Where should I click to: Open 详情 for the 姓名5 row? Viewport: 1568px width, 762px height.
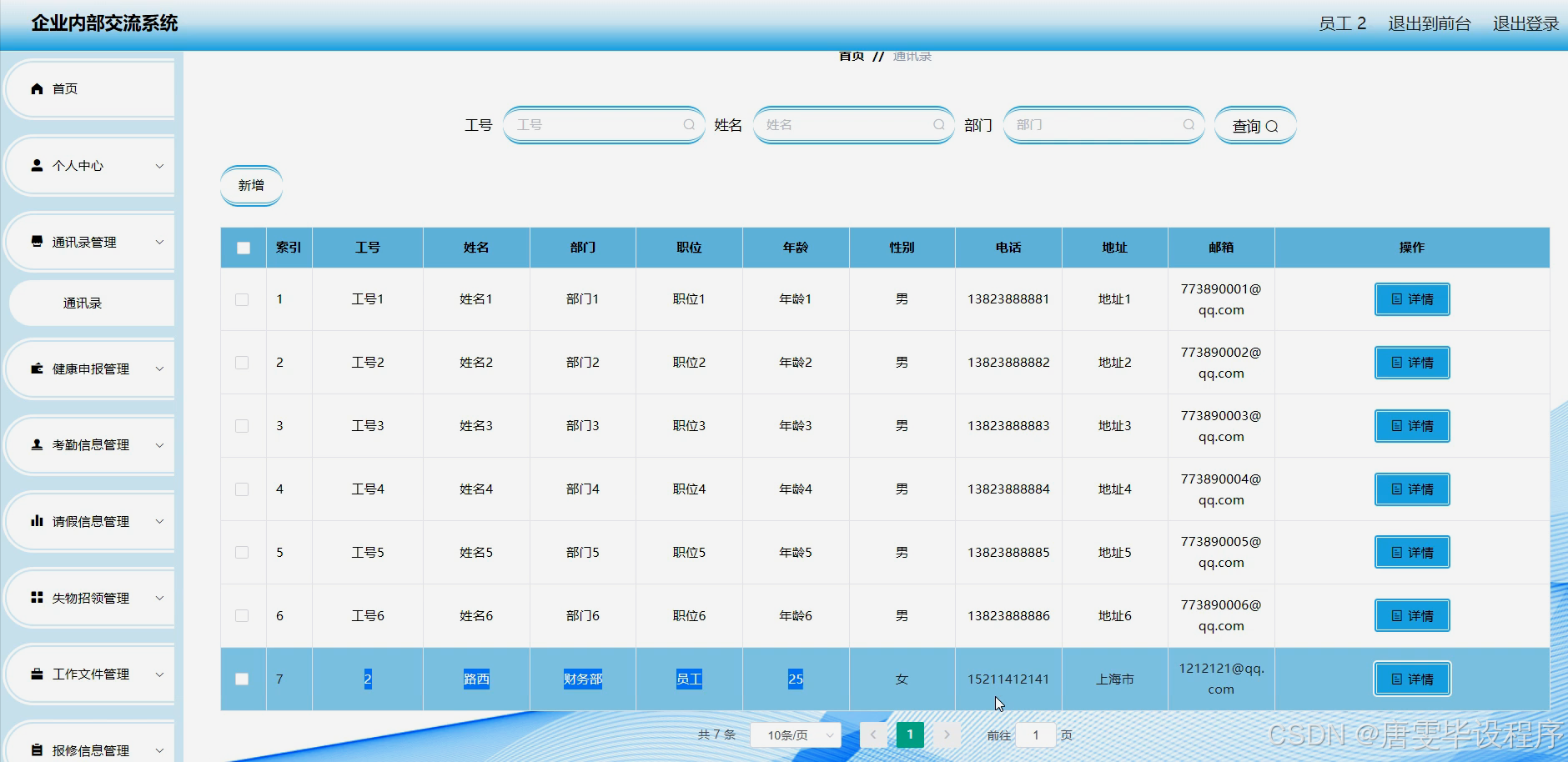pos(1412,553)
